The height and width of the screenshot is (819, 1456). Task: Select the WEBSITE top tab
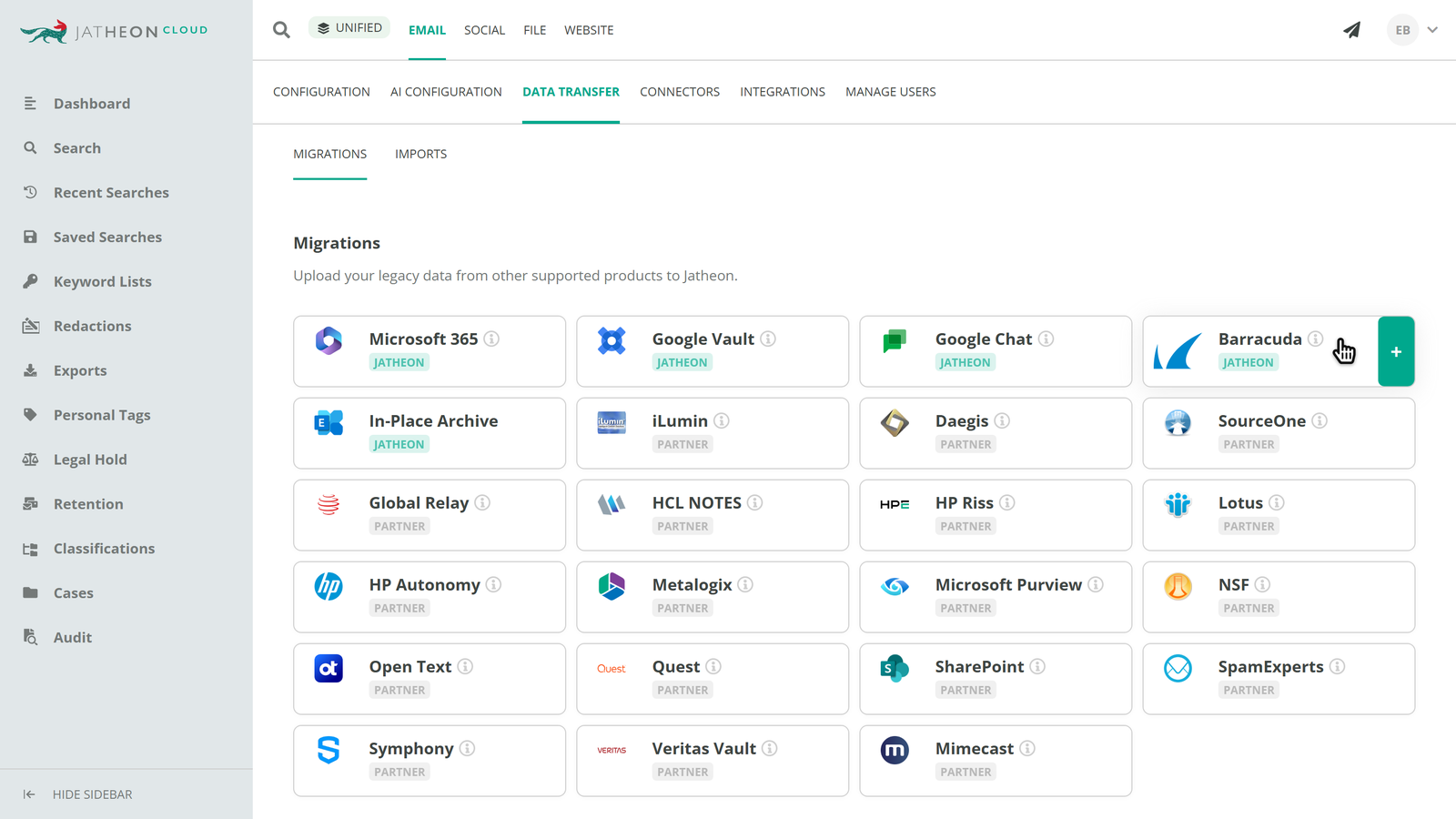[x=589, y=30]
